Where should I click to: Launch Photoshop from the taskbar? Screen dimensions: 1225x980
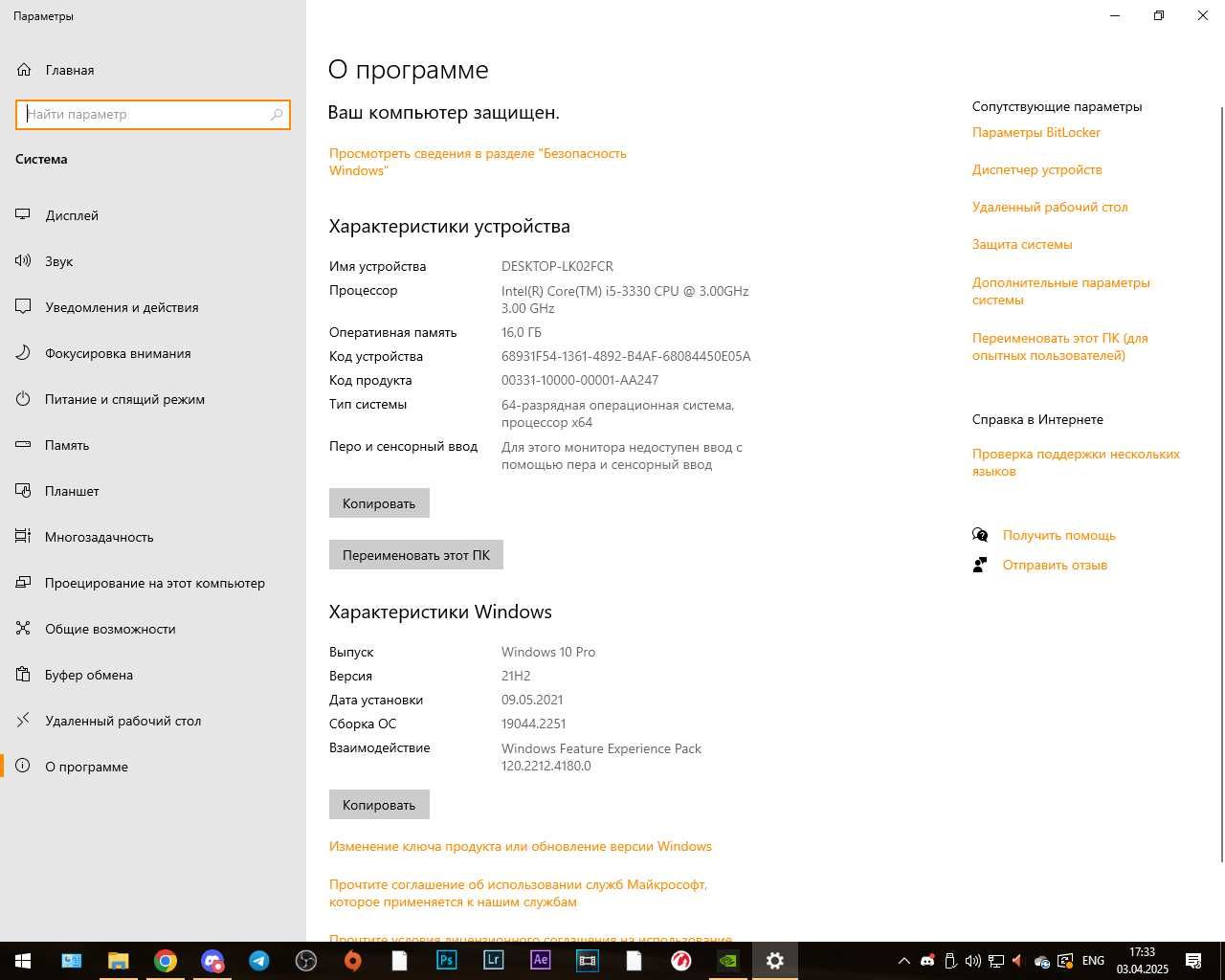click(x=447, y=961)
